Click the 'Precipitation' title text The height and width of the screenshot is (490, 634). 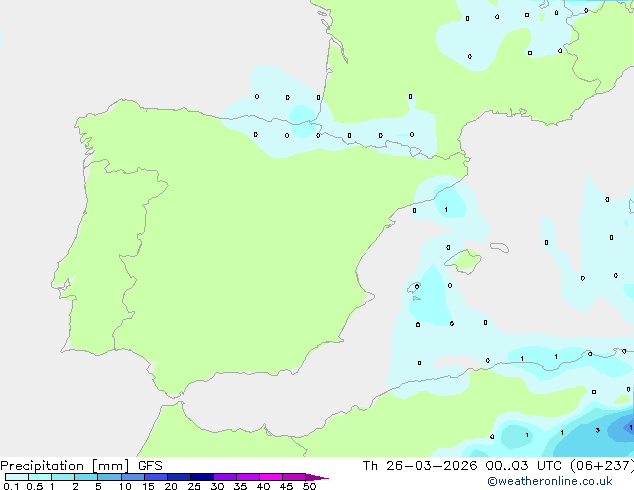(42, 466)
